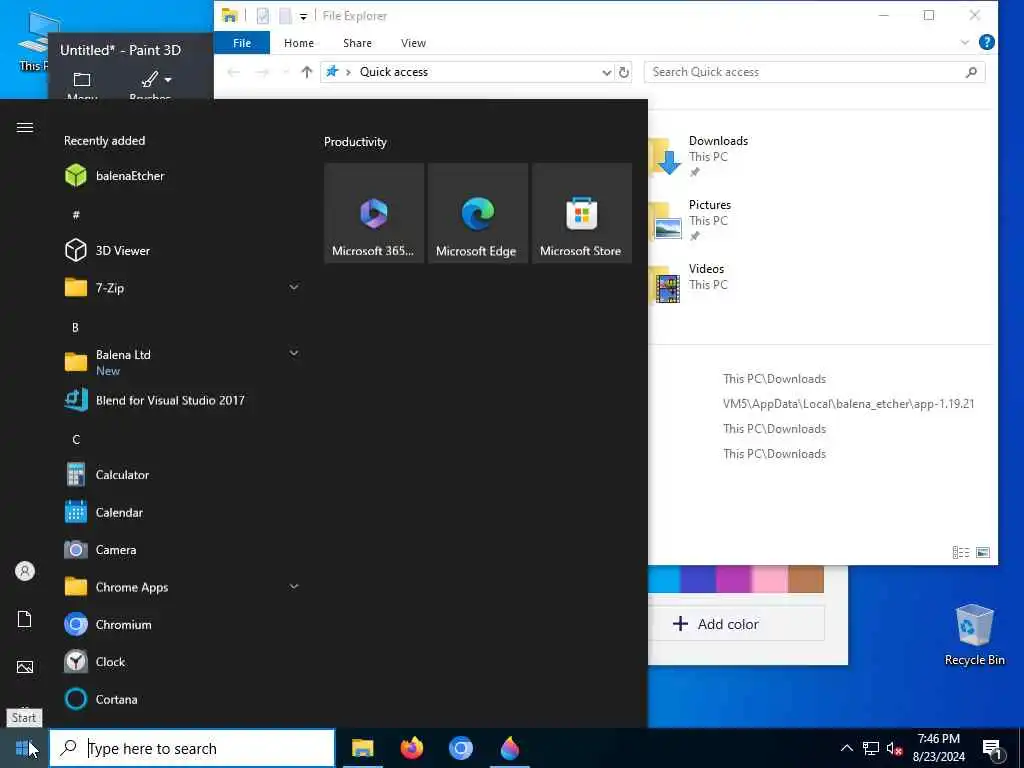The width and height of the screenshot is (1024, 768).
Task: Expand the Start menu hamburger
Action: pos(25,127)
